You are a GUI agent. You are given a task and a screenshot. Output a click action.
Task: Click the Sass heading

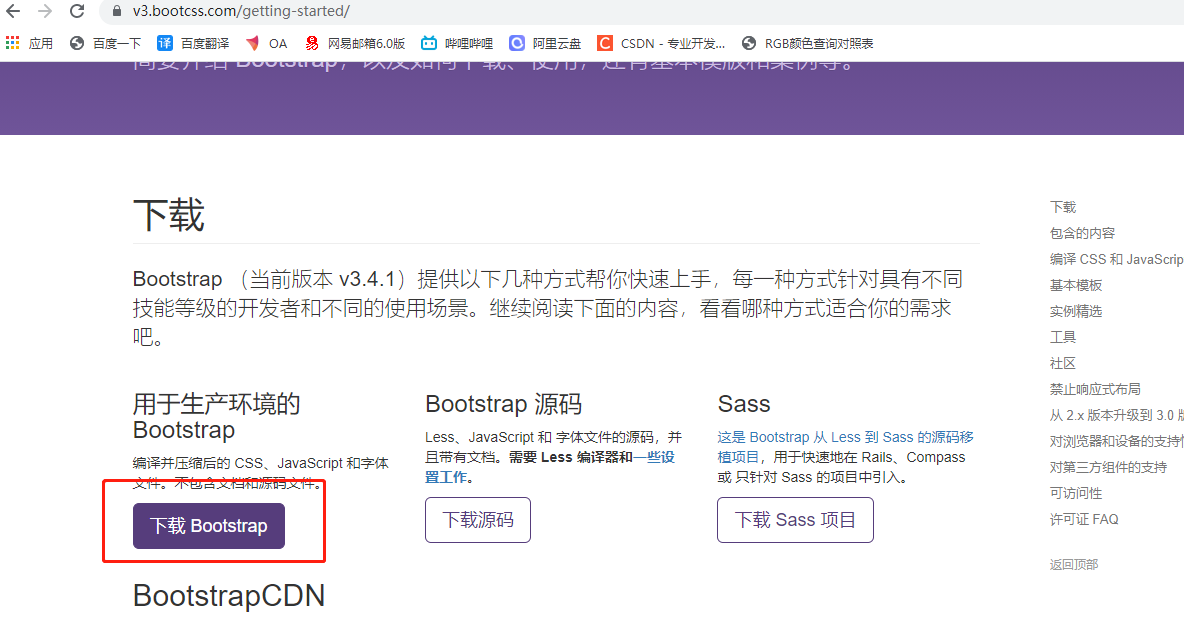tap(744, 404)
